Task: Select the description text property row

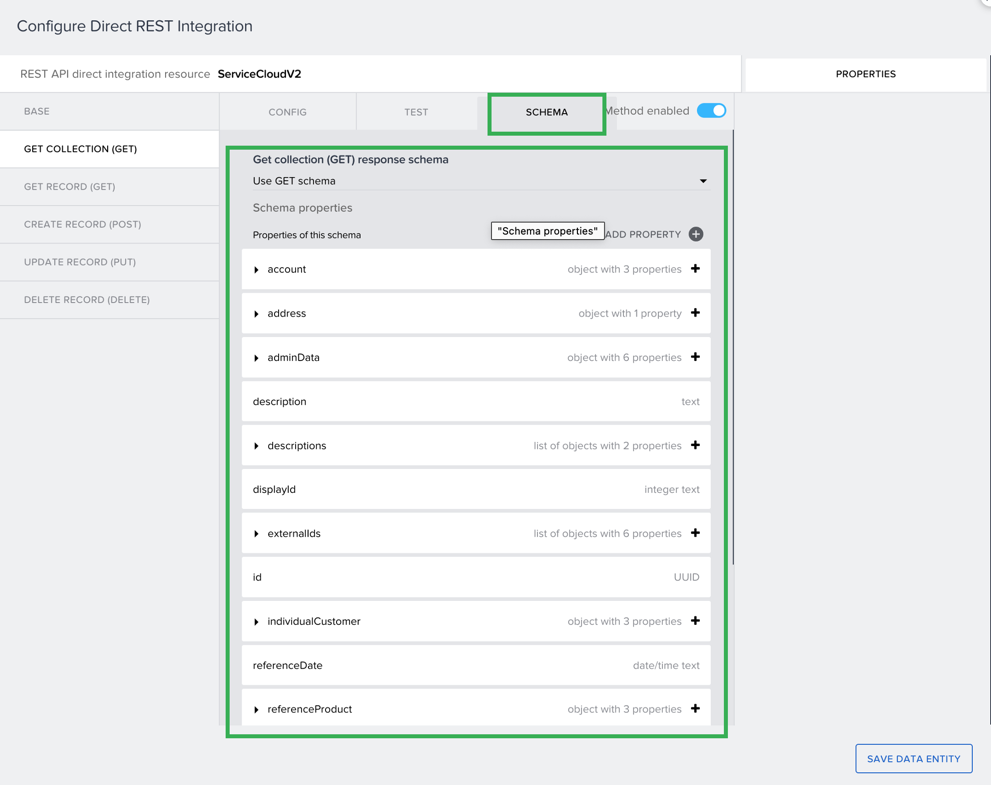Action: pyautogui.click(x=476, y=401)
